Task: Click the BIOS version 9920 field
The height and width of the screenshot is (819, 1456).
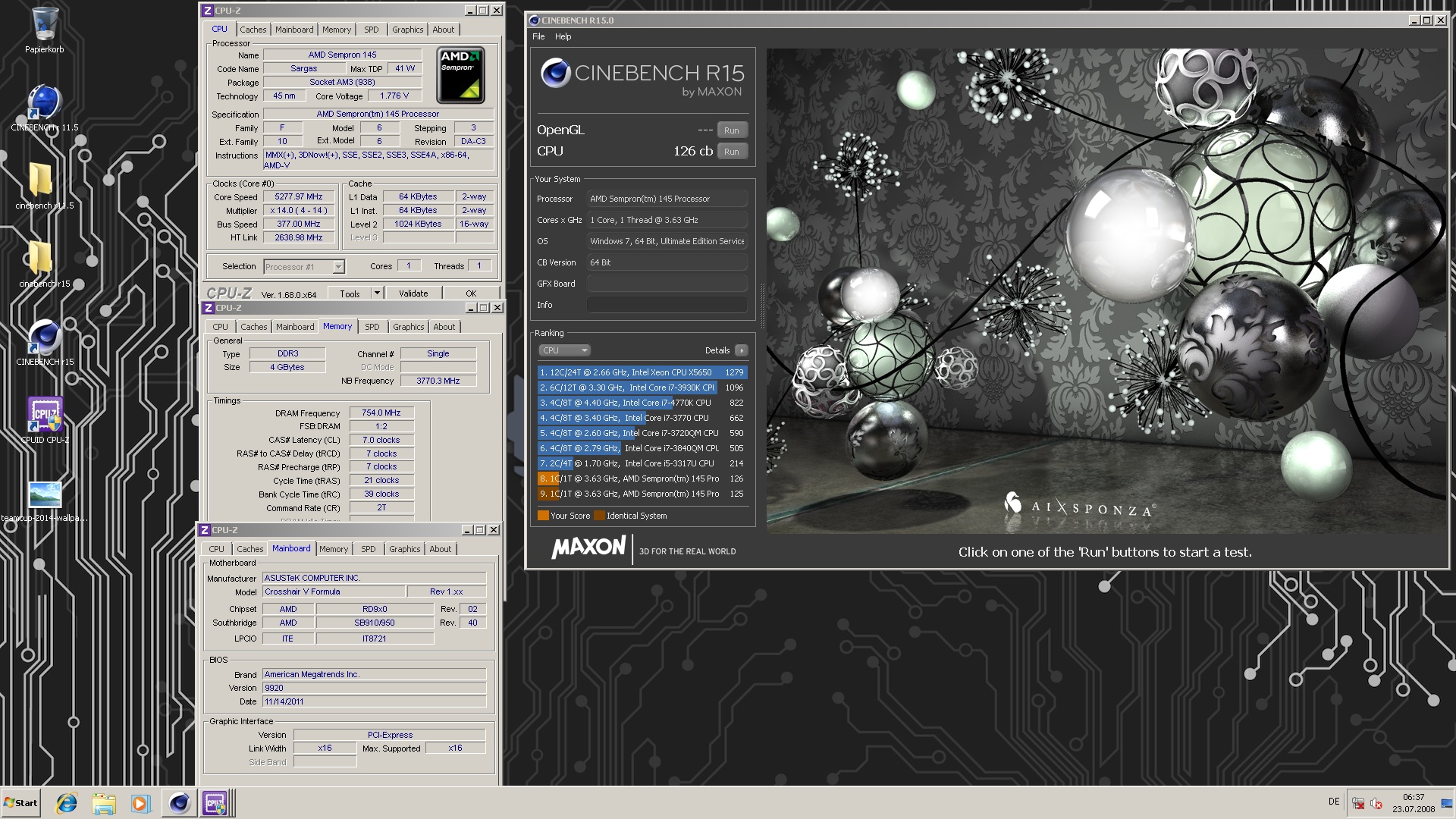Action: tap(374, 688)
